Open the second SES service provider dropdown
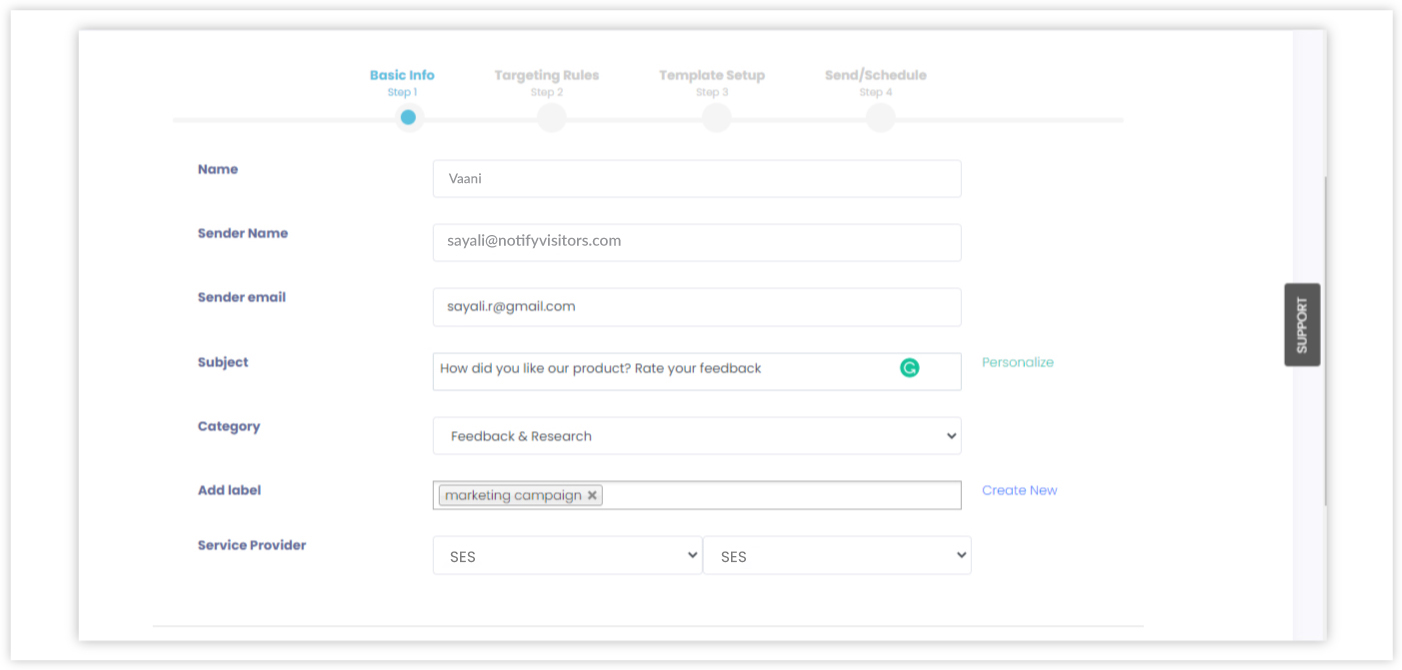 [837, 556]
